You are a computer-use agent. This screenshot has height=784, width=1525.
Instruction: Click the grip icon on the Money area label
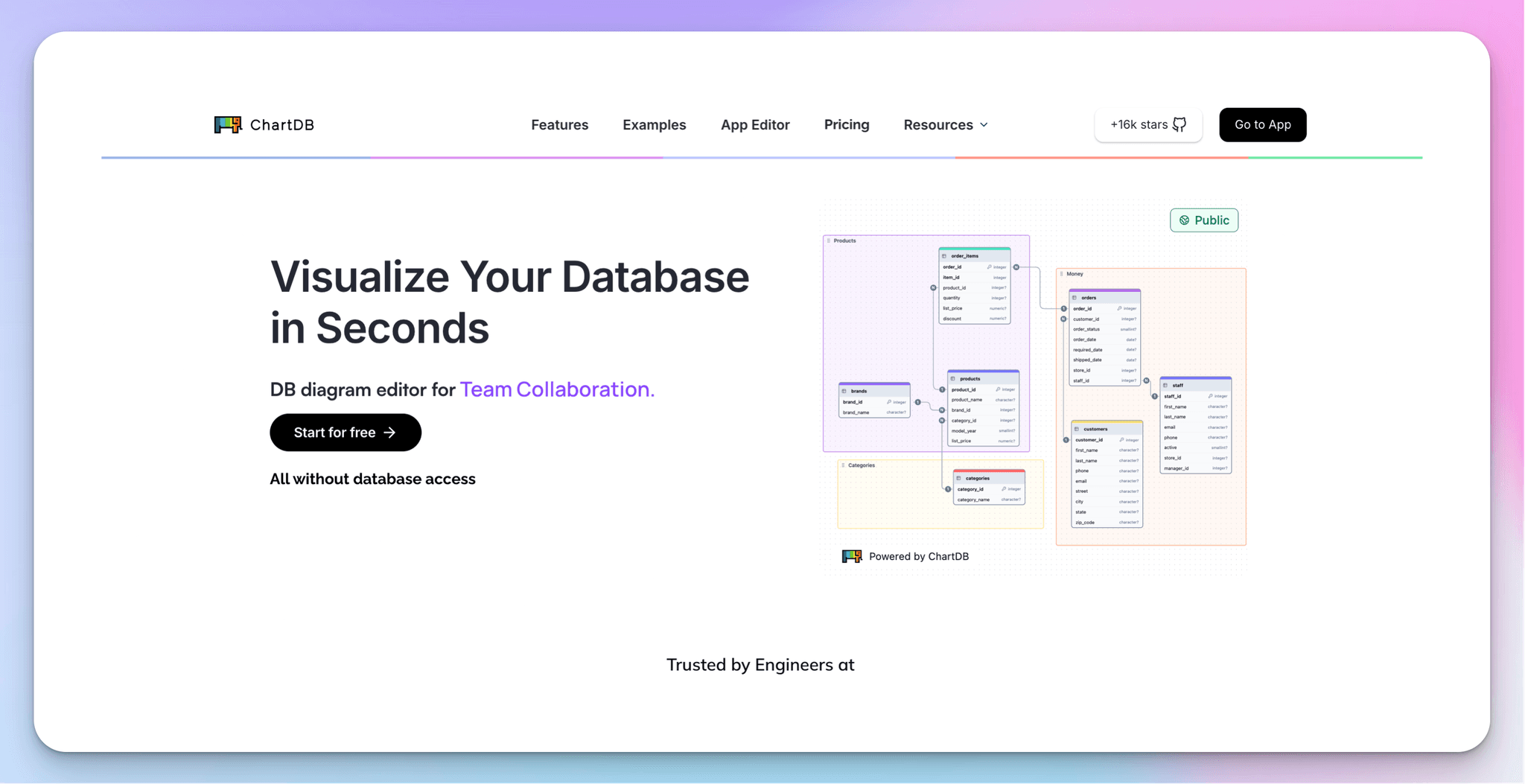[1061, 274]
